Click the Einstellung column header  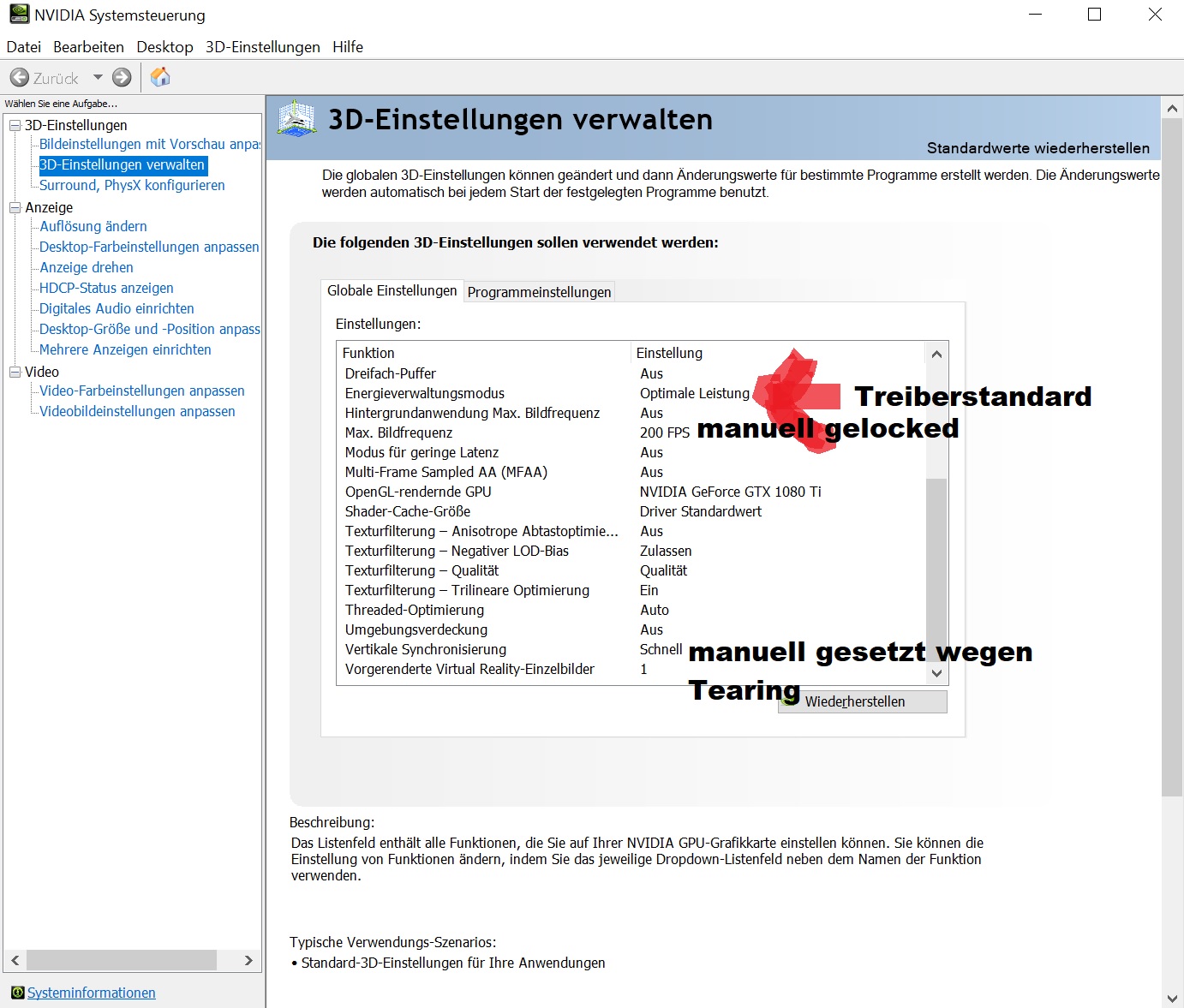click(778, 353)
